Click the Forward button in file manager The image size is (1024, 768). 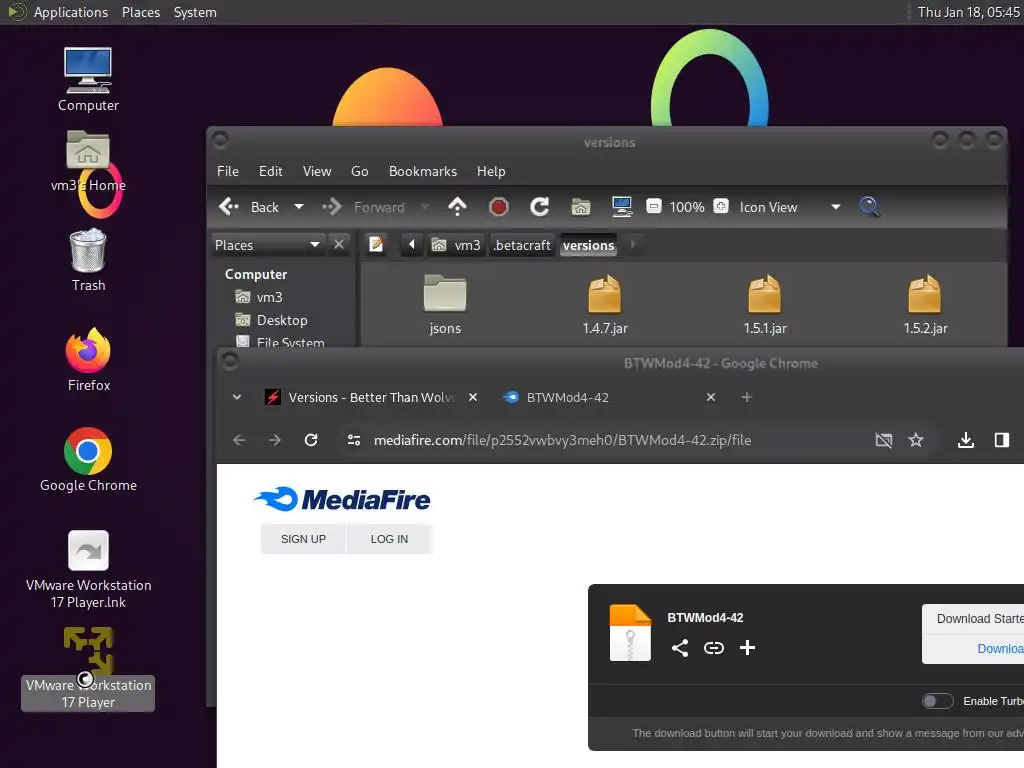click(x=364, y=207)
